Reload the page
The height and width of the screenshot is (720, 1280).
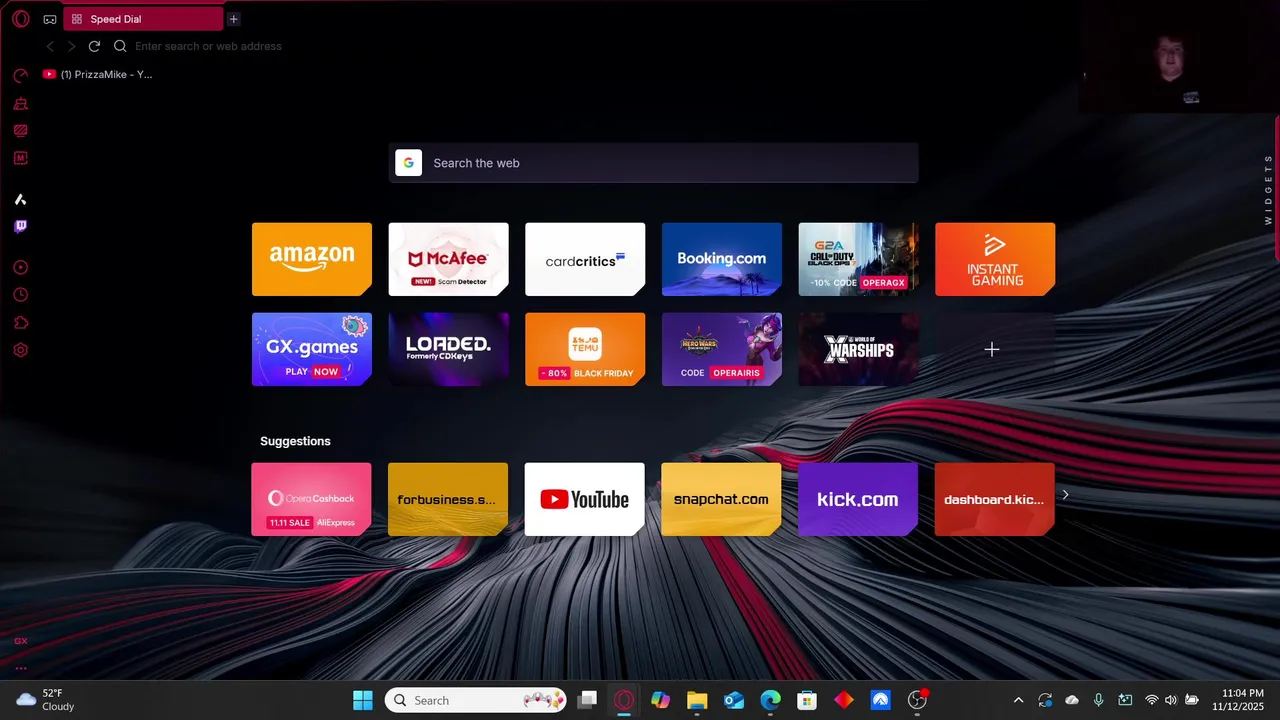click(x=94, y=46)
